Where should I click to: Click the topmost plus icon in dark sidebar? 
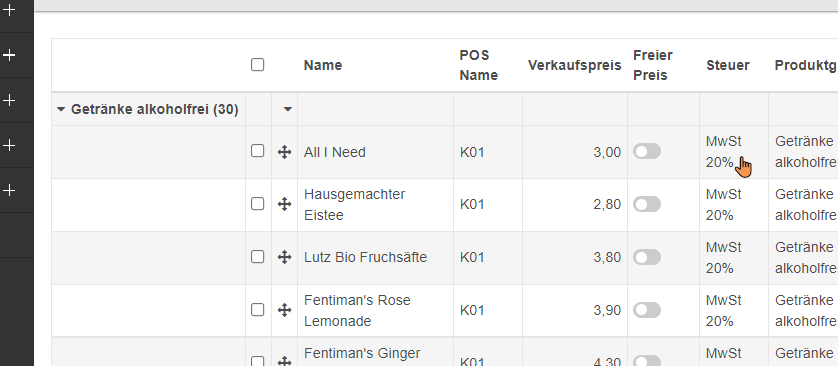[x=9, y=10]
